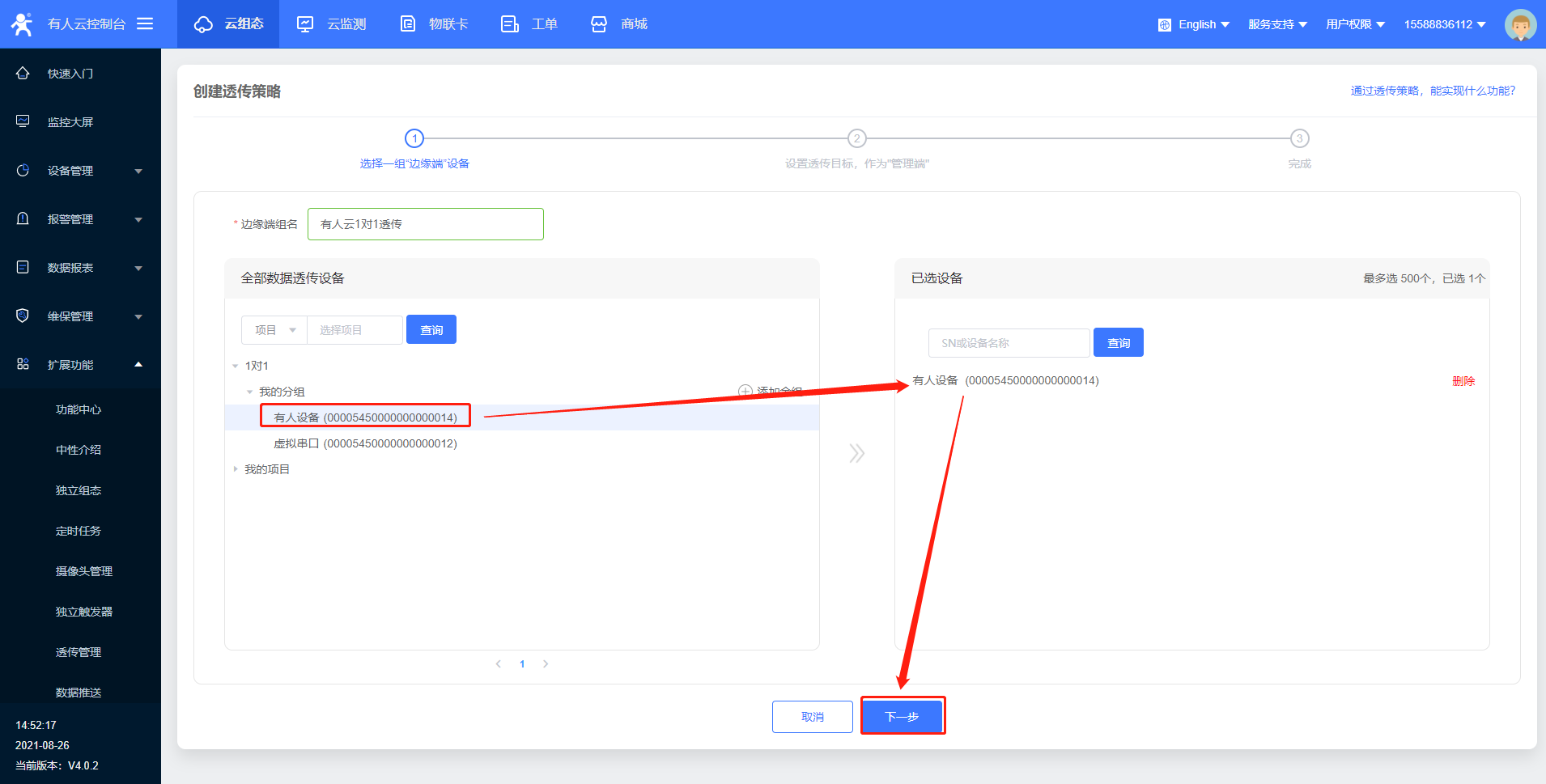
Task: Click the double-chevron transfer arrows icon
Action: pyautogui.click(x=856, y=453)
